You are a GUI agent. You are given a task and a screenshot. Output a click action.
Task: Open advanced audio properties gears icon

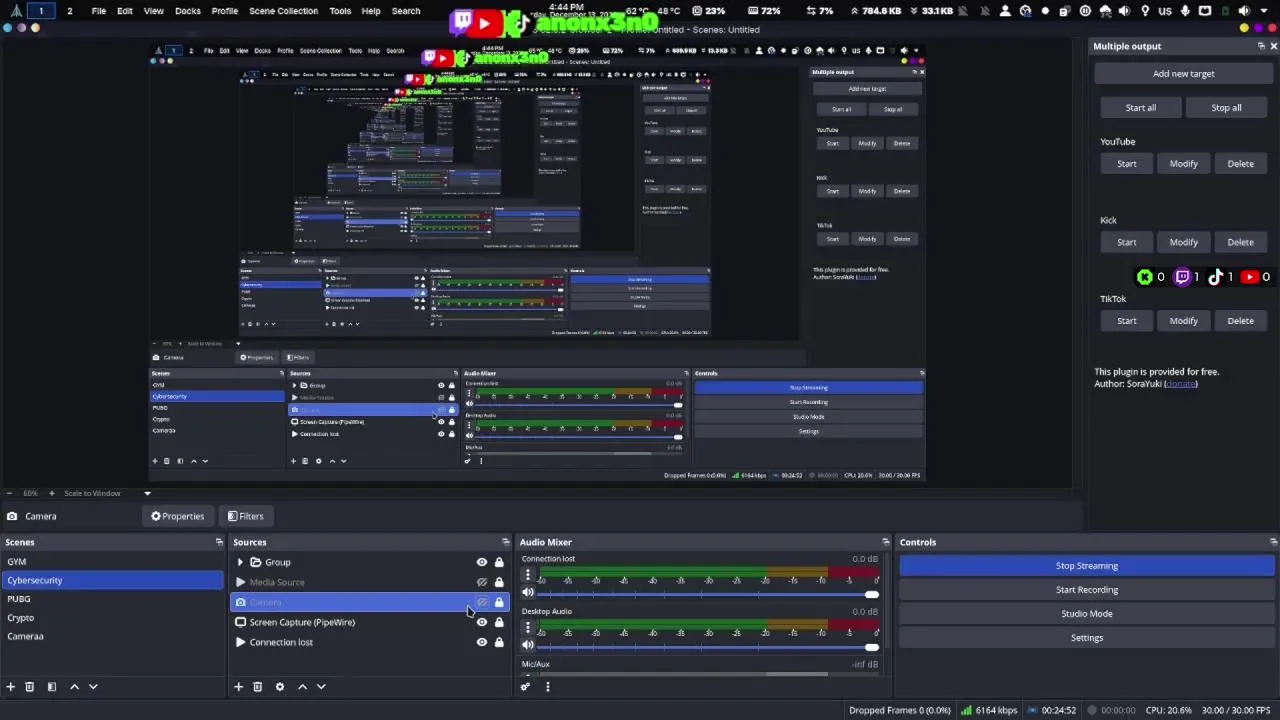[x=525, y=687]
